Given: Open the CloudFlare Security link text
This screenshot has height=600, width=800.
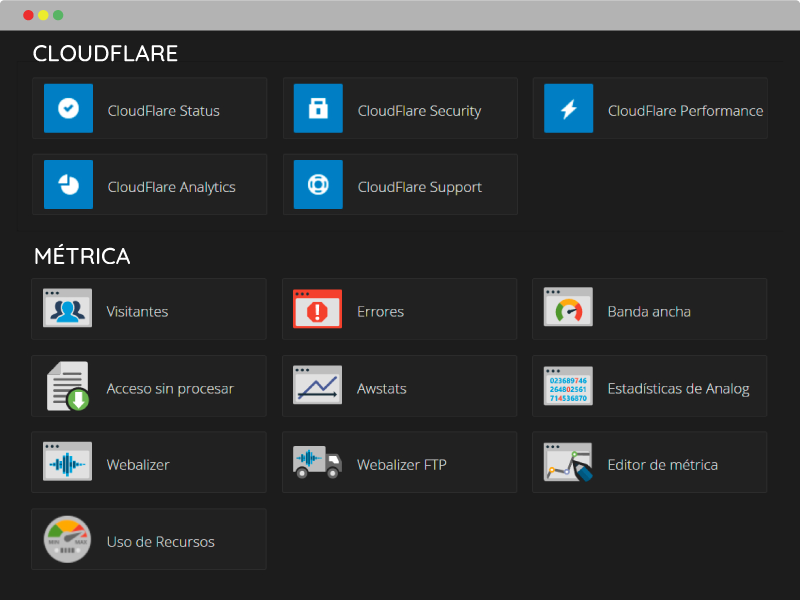Looking at the screenshot, I should pos(419,111).
